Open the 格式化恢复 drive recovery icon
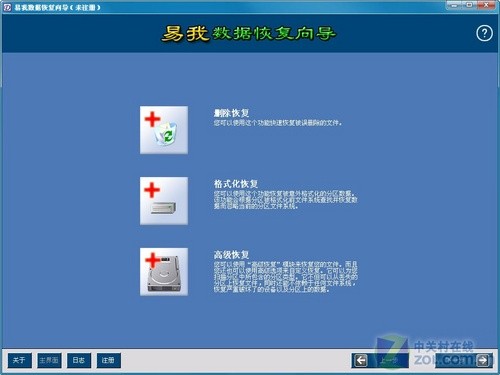Image resolution: width=500 pixels, height=375 pixels. (x=164, y=201)
